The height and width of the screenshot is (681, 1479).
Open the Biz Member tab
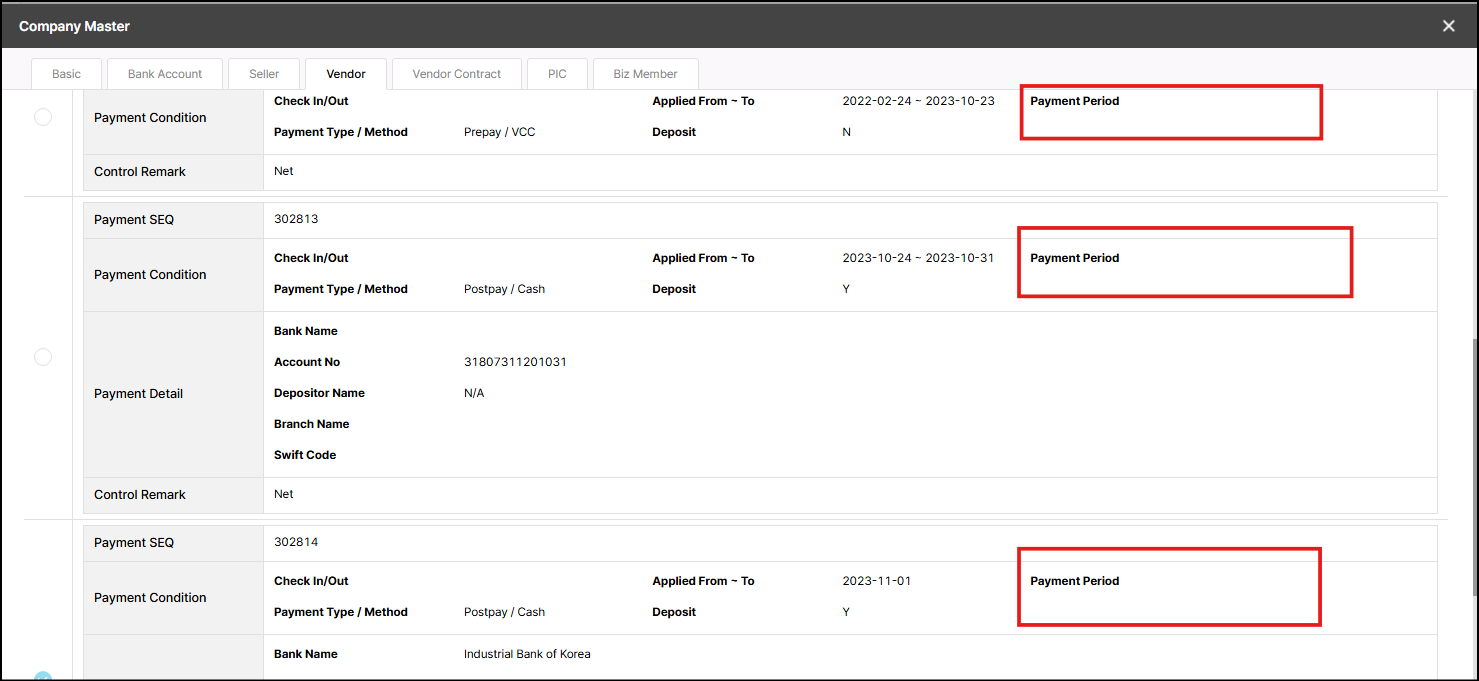[x=645, y=74]
